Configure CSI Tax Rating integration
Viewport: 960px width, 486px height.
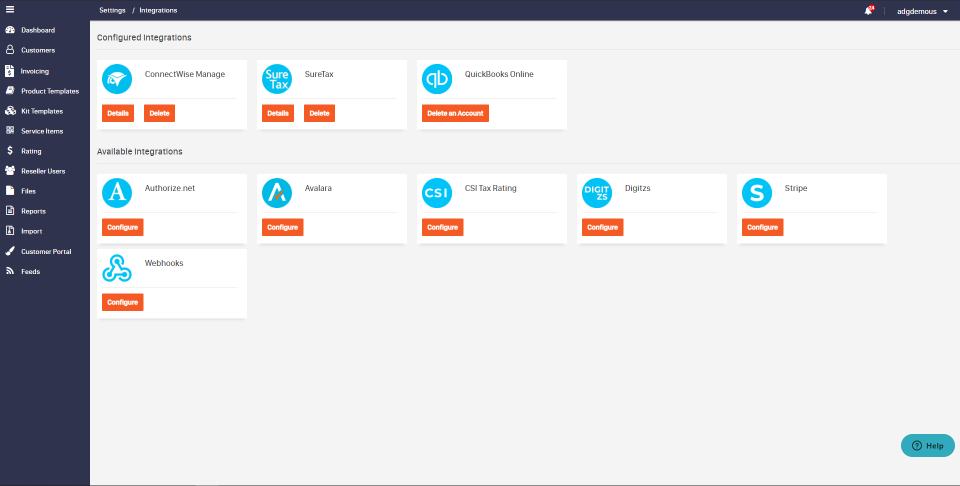pyautogui.click(x=443, y=227)
